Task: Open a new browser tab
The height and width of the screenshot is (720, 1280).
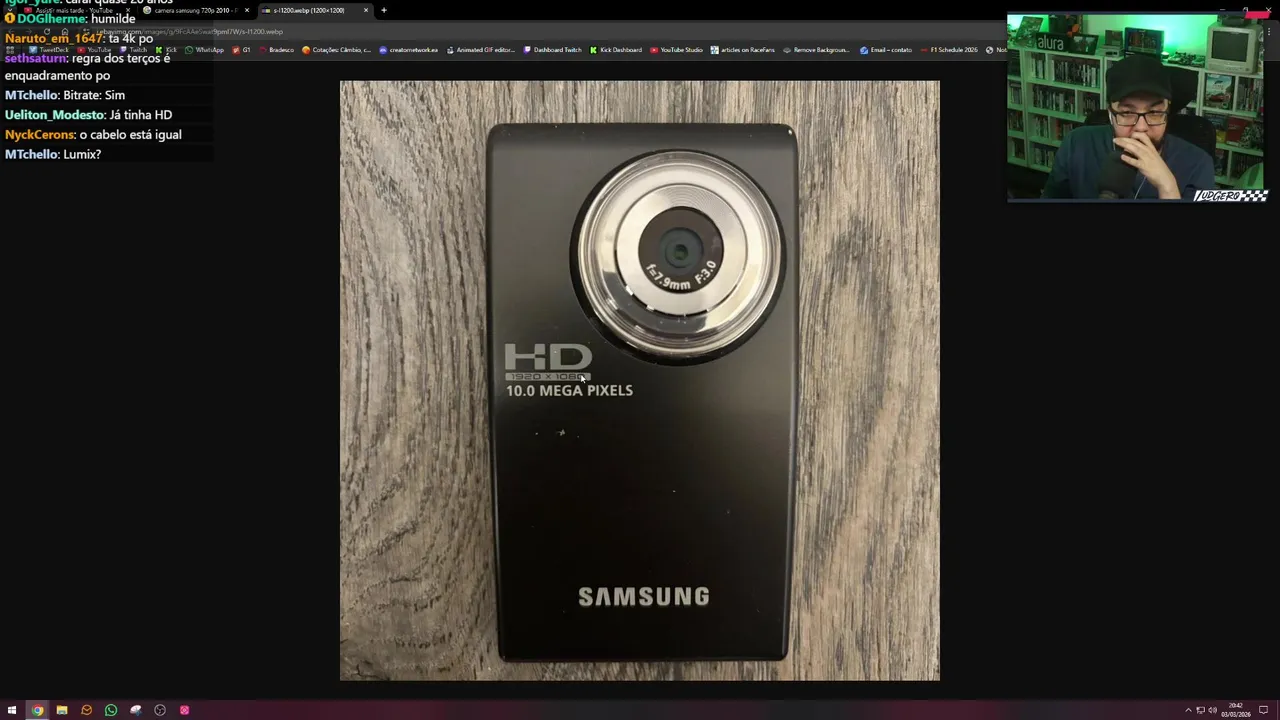Action: click(384, 10)
